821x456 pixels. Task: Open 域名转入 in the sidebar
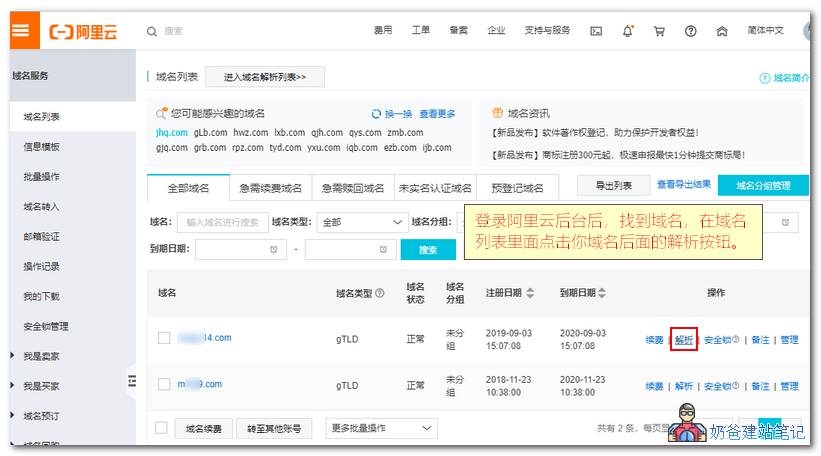click(x=42, y=207)
